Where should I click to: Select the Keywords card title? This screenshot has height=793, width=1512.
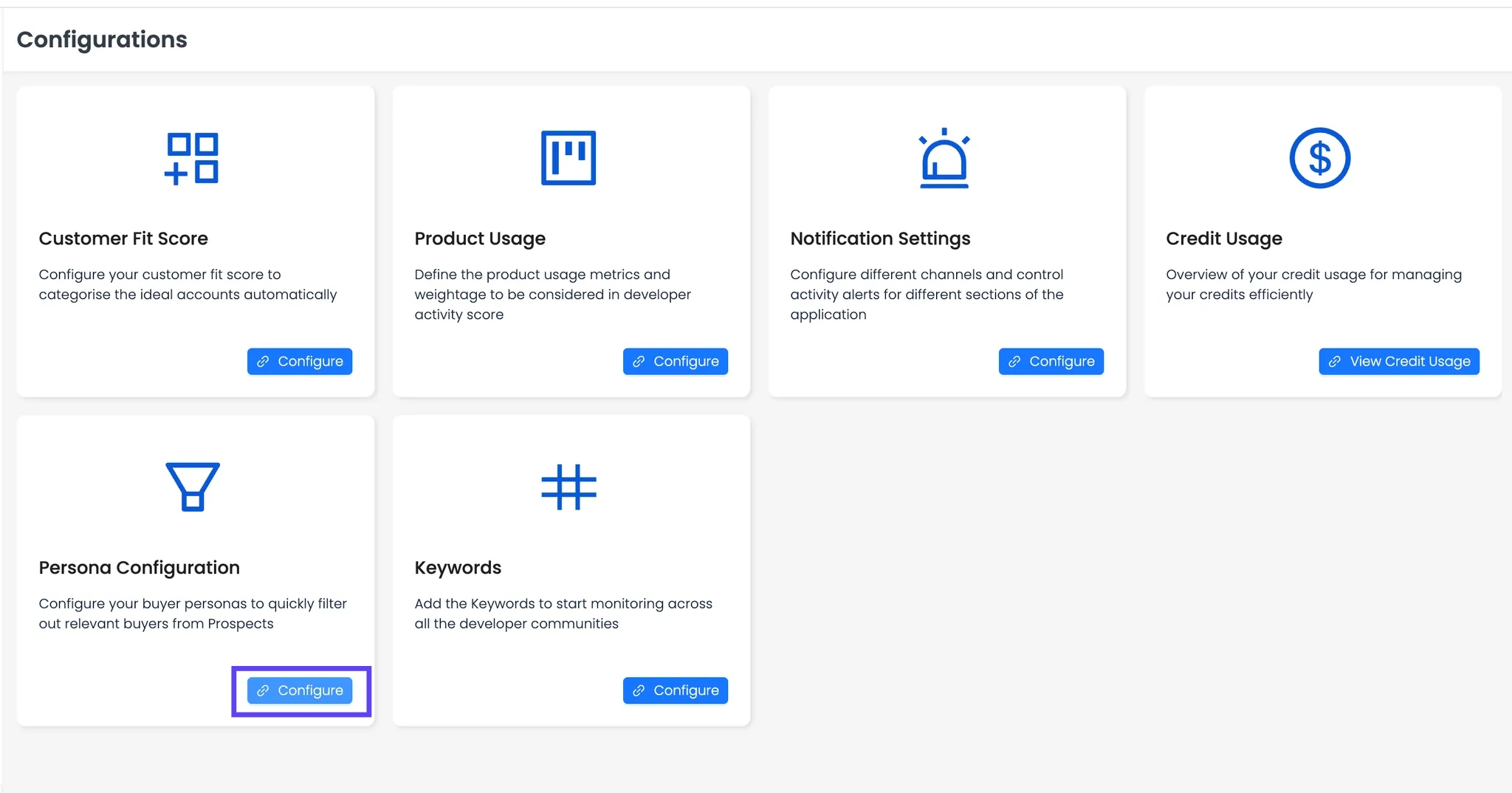click(x=458, y=568)
